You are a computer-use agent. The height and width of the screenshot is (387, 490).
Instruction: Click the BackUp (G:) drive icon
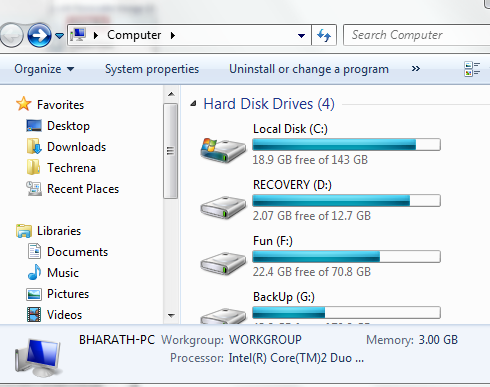coord(223,316)
